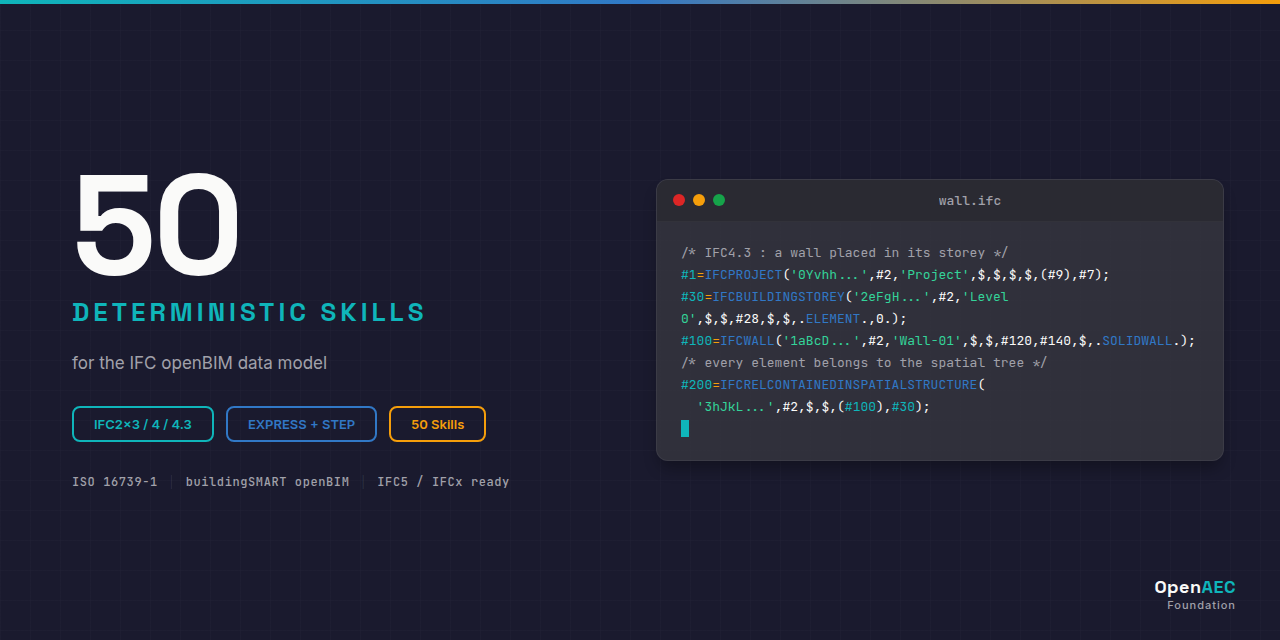Open the OpenAEC Foundation logo
1280x640 pixels.
1195,595
